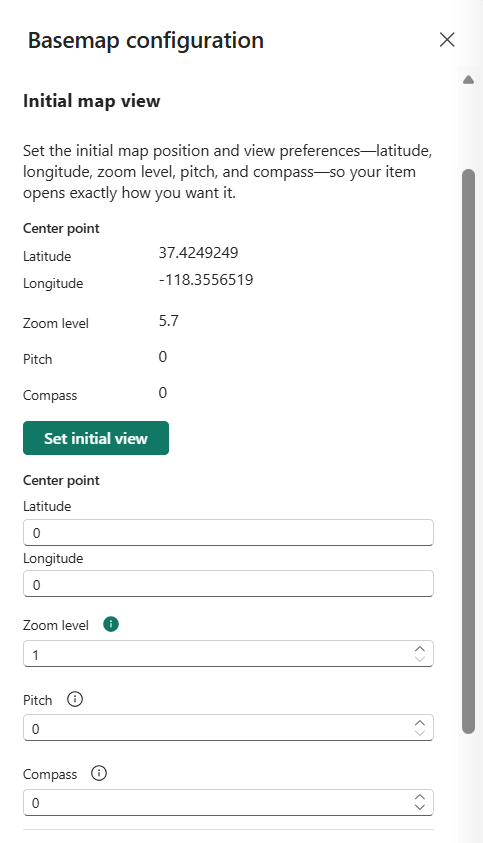The image size is (483, 843).
Task: Click the Longitude label above its text field
Action: click(x=53, y=559)
